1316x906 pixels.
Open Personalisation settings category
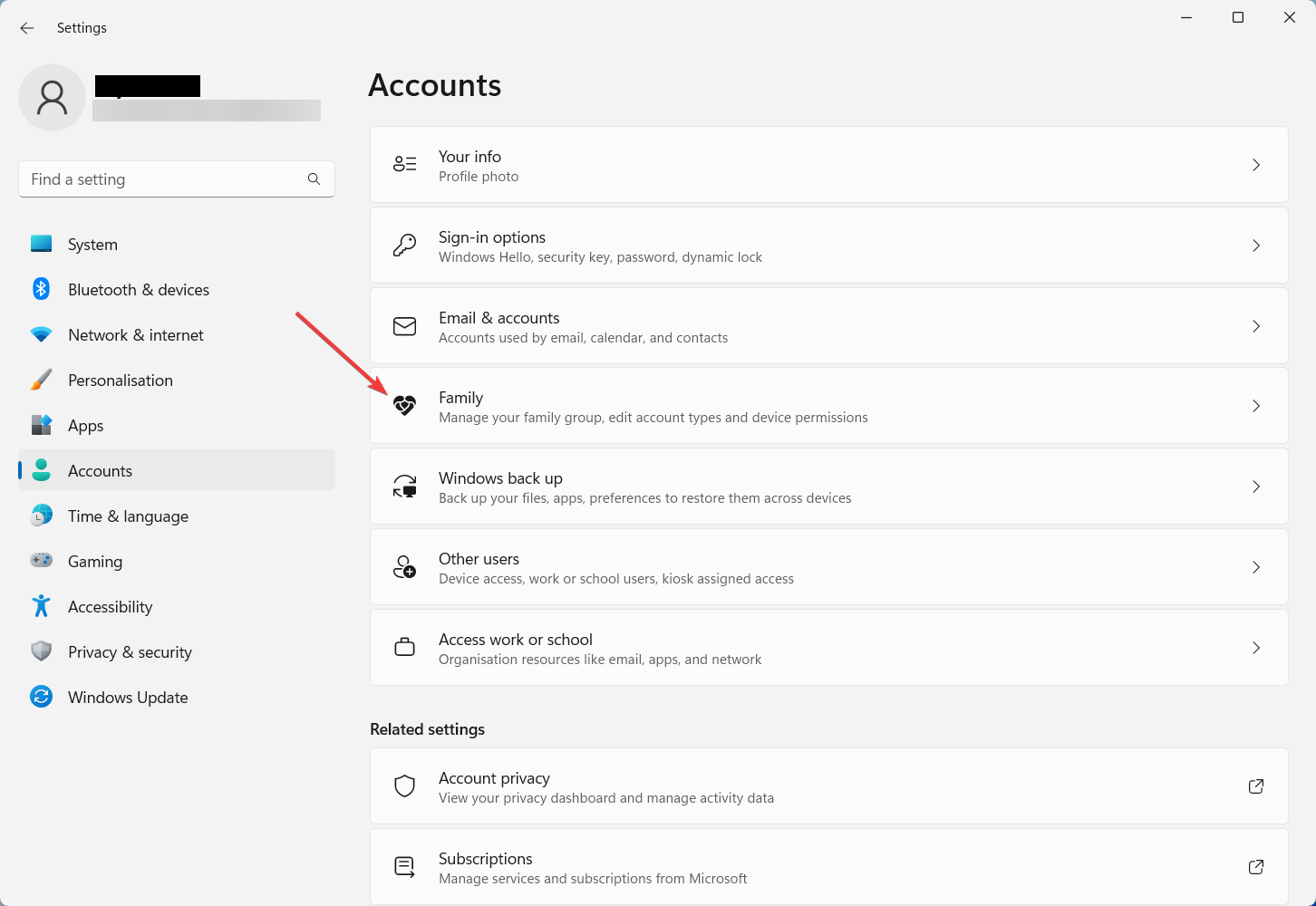(x=177, y=380)
